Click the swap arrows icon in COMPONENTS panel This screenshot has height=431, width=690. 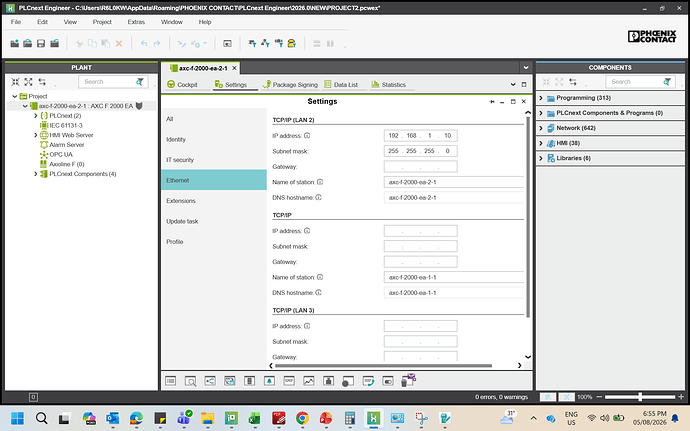tap(573, 82)
